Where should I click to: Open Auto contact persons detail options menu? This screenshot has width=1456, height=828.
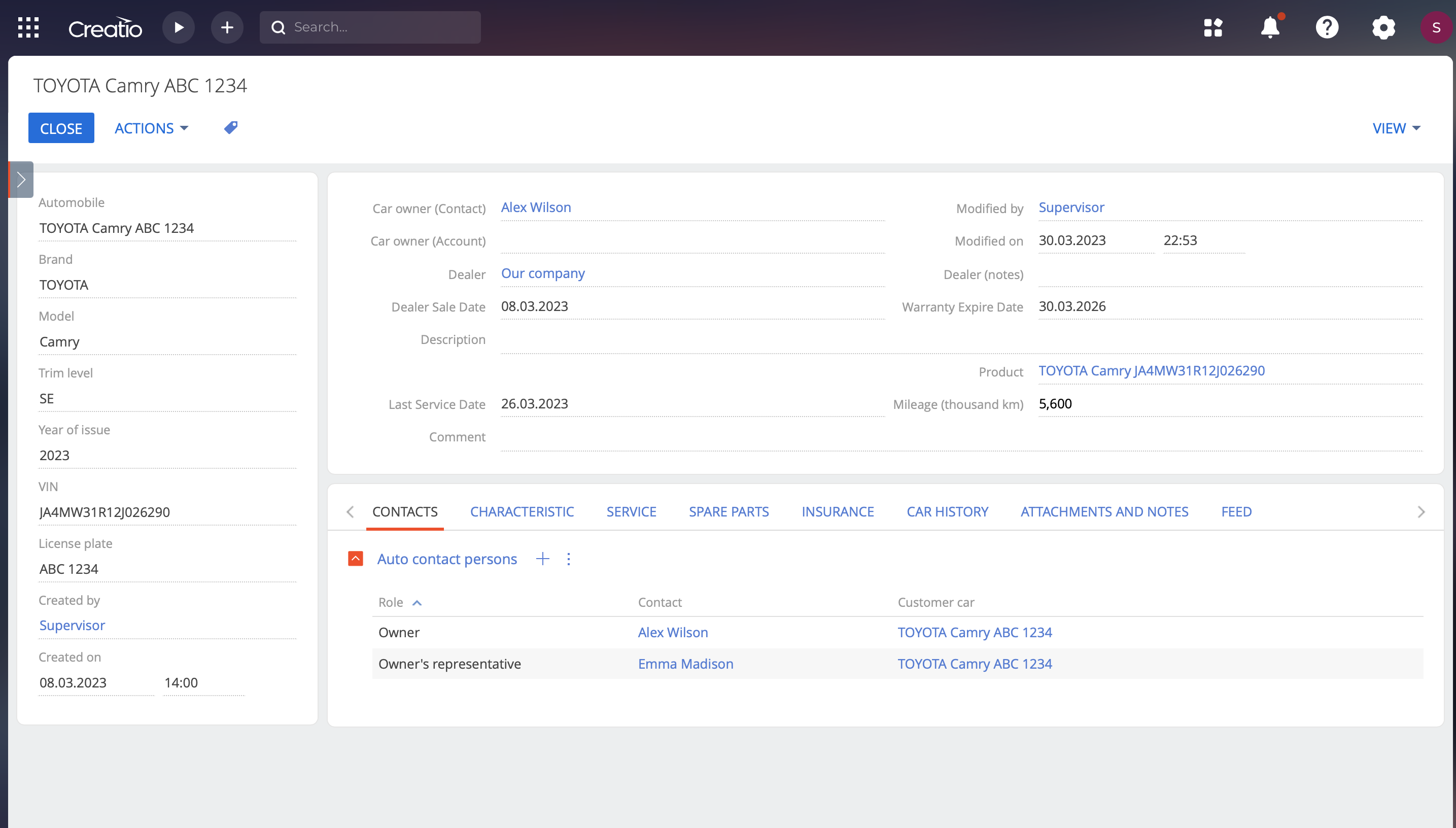(569, 559)
